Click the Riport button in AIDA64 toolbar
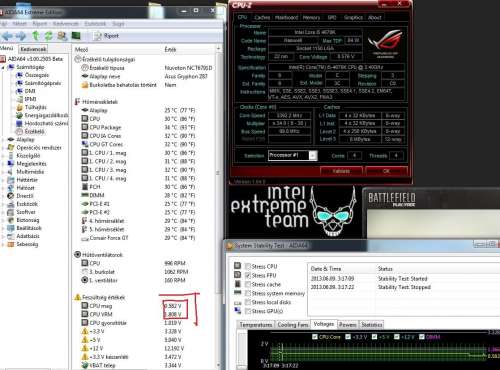Screen dimensions: 500x370 coord(107,36)
